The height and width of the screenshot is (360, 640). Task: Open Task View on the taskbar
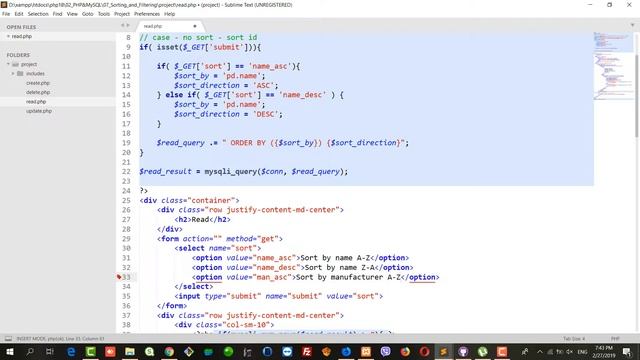(49, 352)
